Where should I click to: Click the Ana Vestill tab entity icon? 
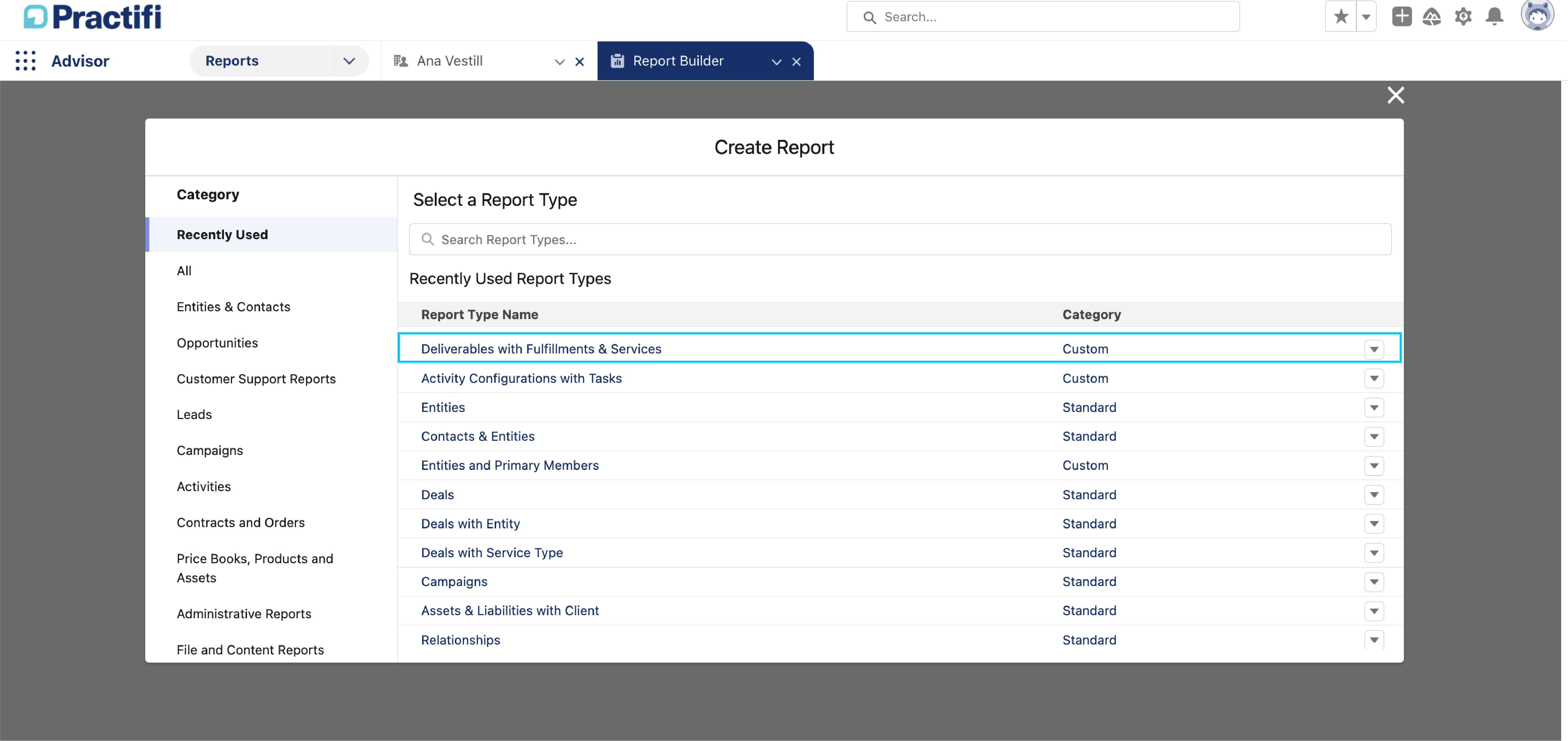(401, 61)
